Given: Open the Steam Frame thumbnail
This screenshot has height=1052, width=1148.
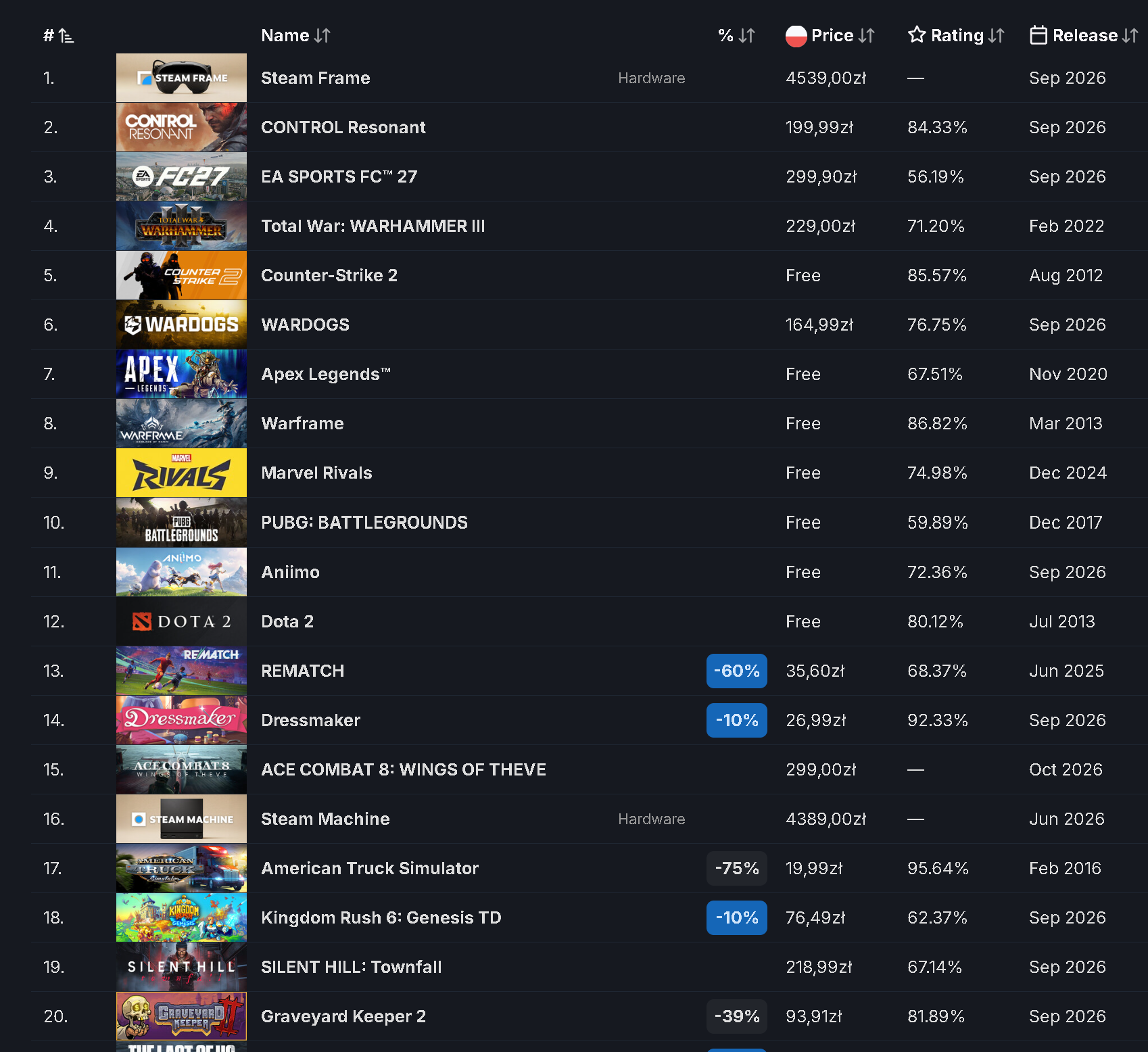Looking at the screenshot, I should point(181,78).
